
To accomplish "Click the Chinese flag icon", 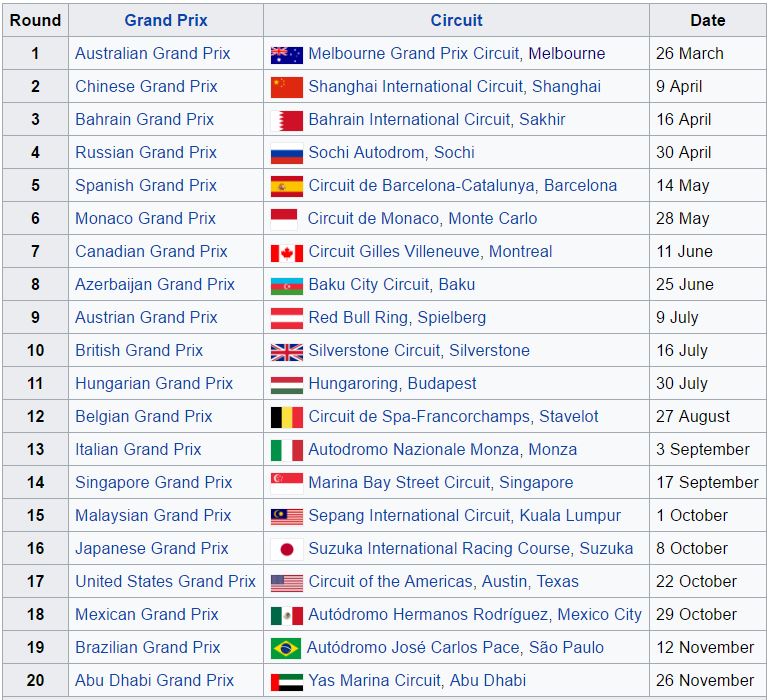I will tap(287, 88).
